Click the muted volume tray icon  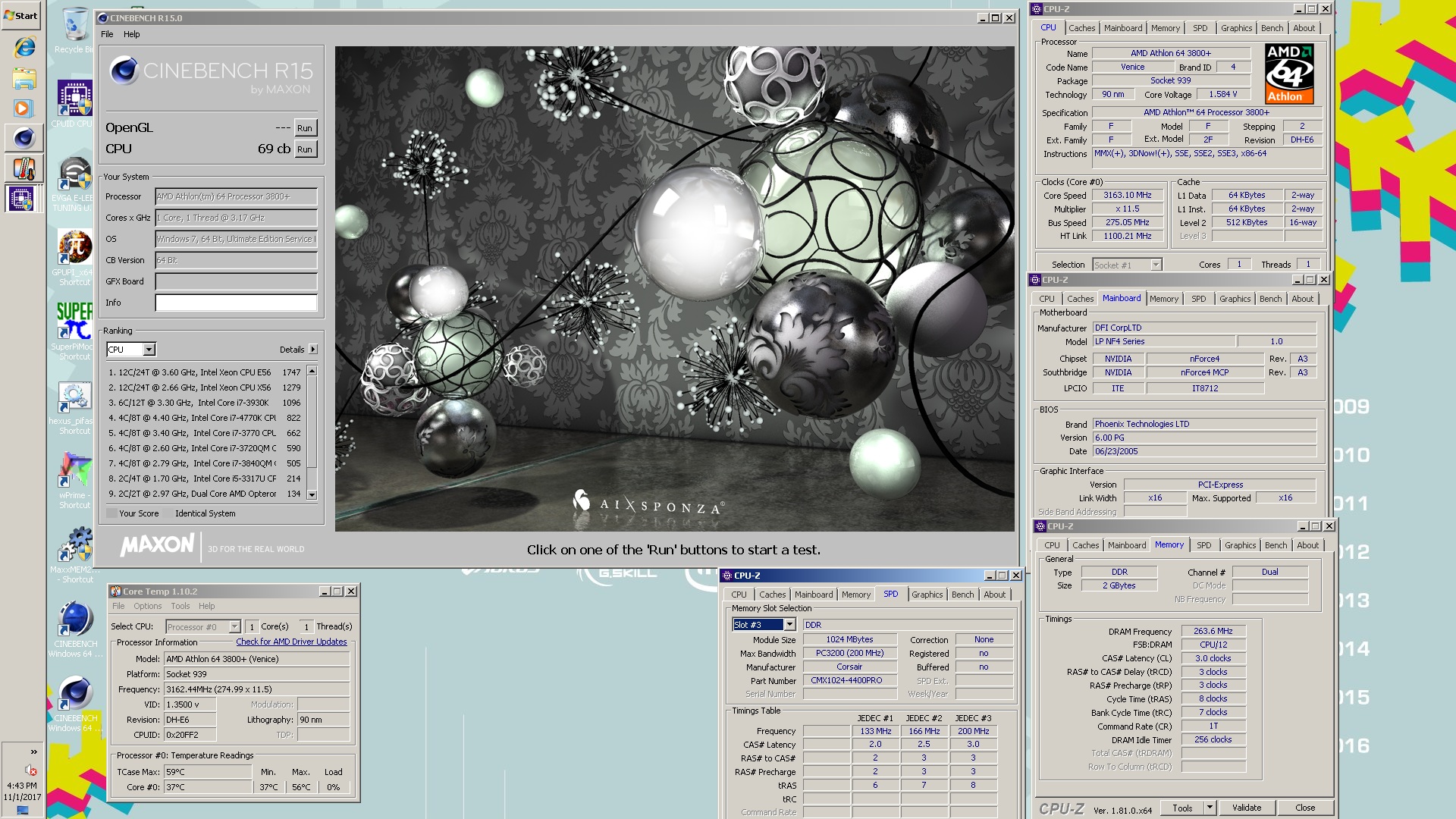pyautogui.click(x=31, y=770)
